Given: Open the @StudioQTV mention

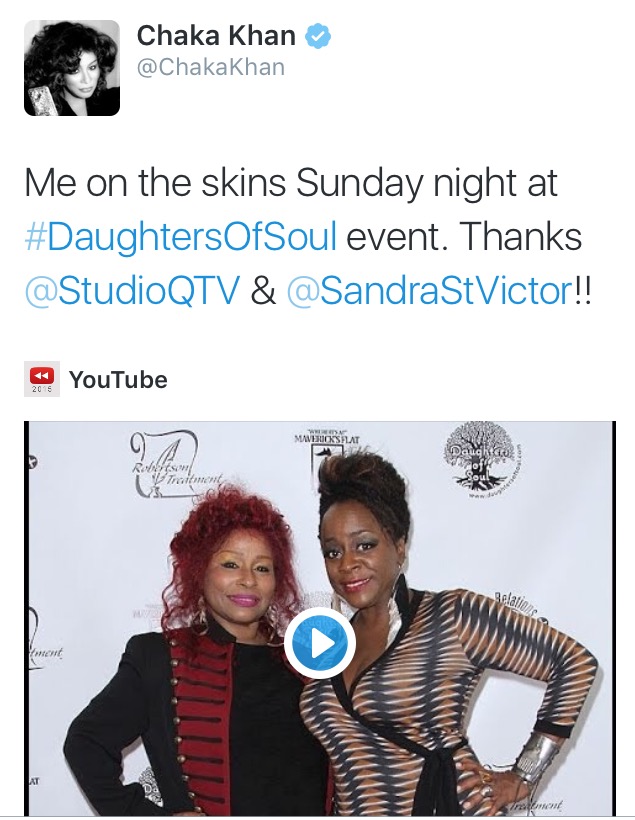Looking at the screenshot, I should coord(132,290).
